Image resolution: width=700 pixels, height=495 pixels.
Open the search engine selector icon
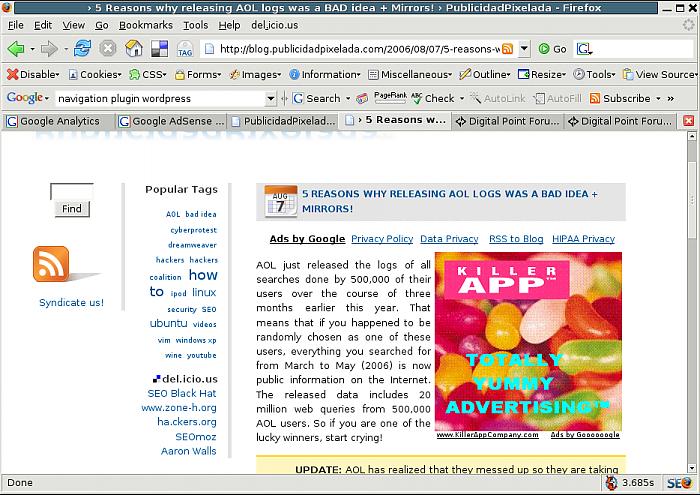584,49
